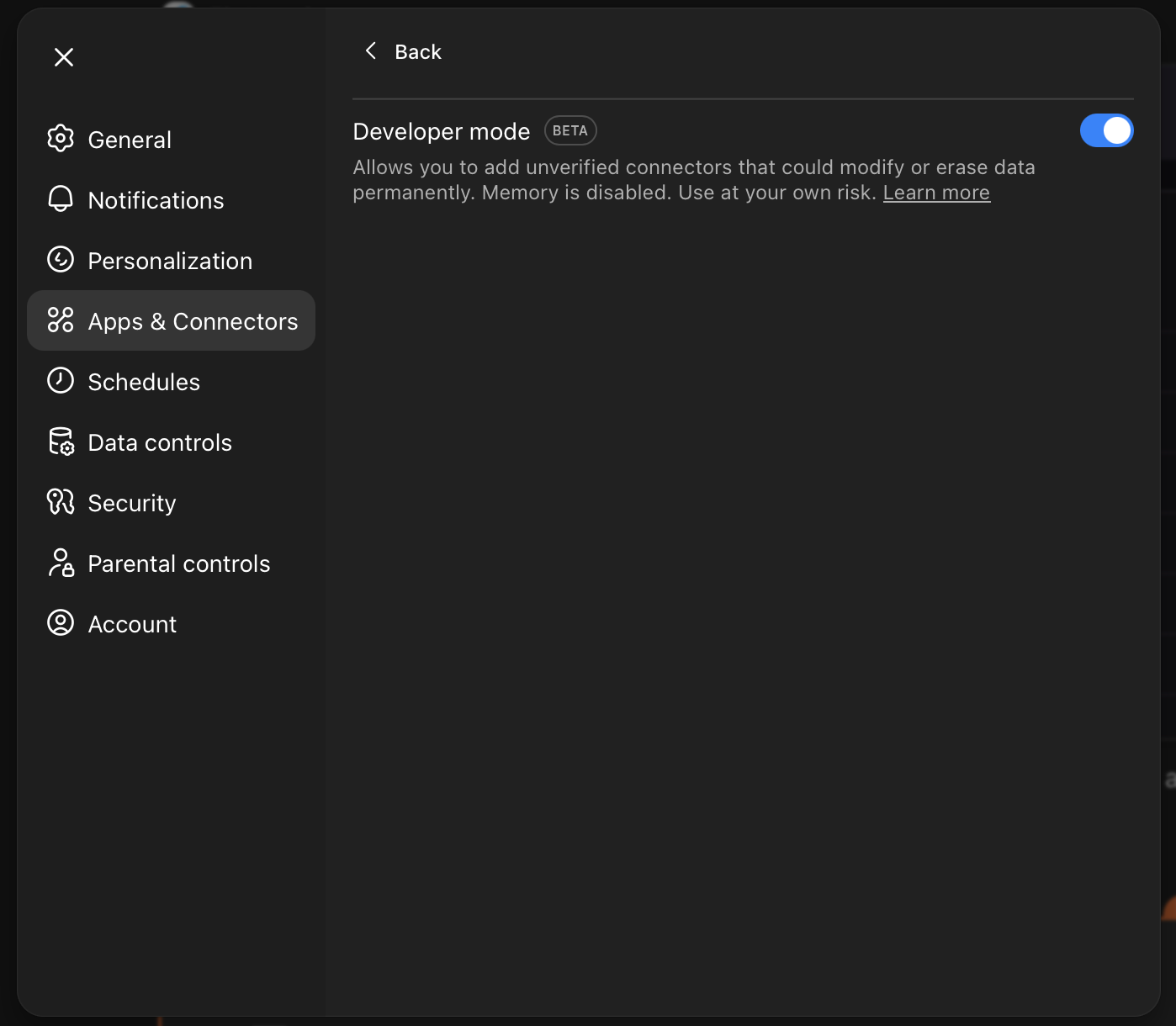Screen dimensions: 1176x1026
Task: Select the General settings gear icon
Action: (x=60, y=139)
